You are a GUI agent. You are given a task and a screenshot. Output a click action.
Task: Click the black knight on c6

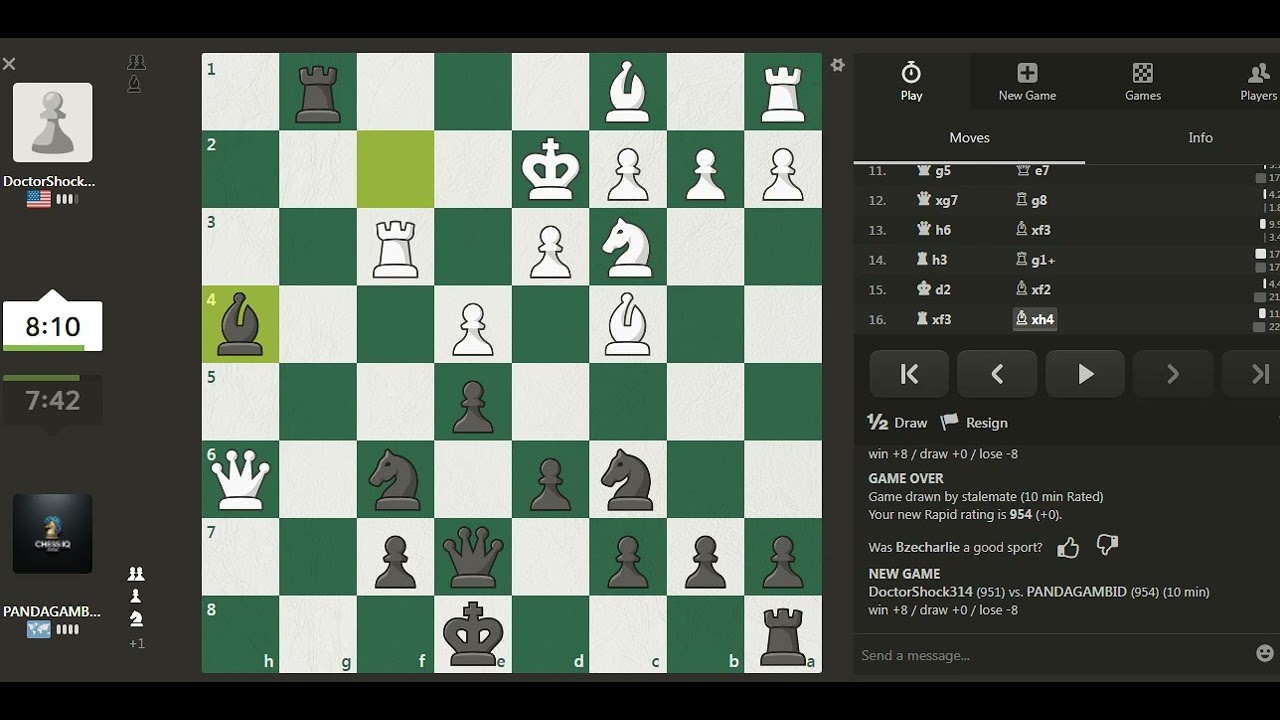(628, 479)
